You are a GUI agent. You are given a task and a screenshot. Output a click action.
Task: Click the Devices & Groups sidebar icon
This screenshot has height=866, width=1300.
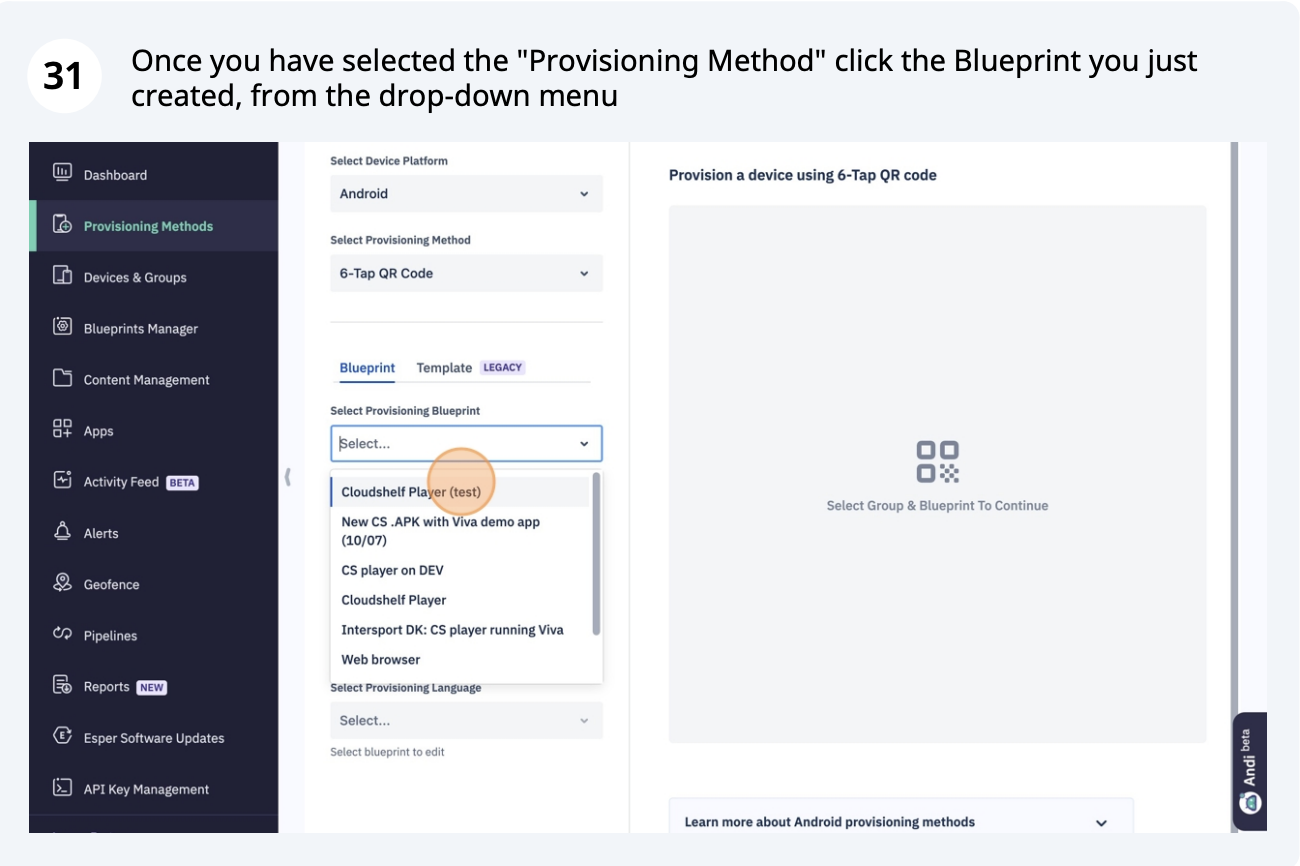pyautogui.click(x=62, y=276)
